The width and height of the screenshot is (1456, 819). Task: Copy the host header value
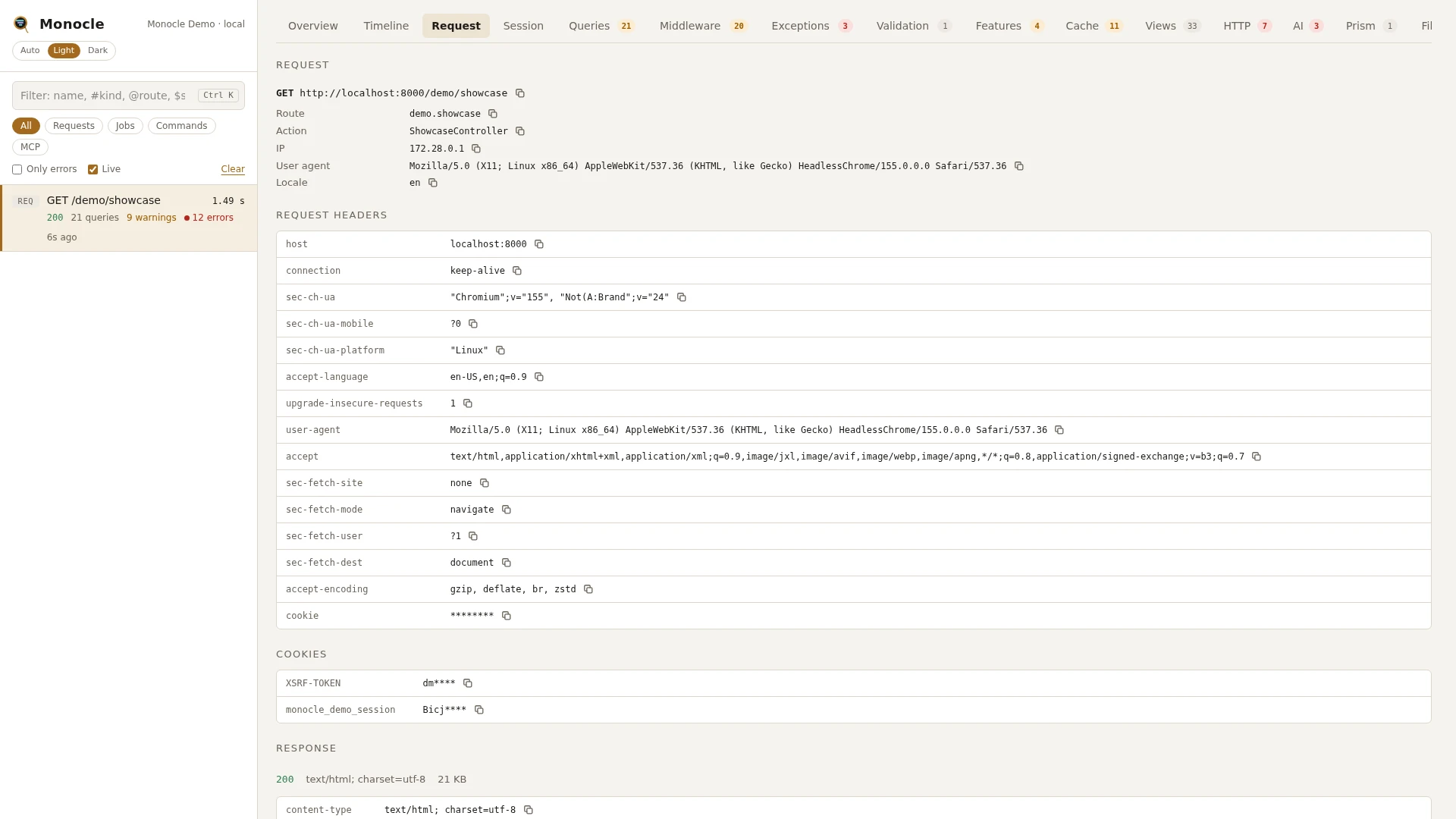pos(539,244)
